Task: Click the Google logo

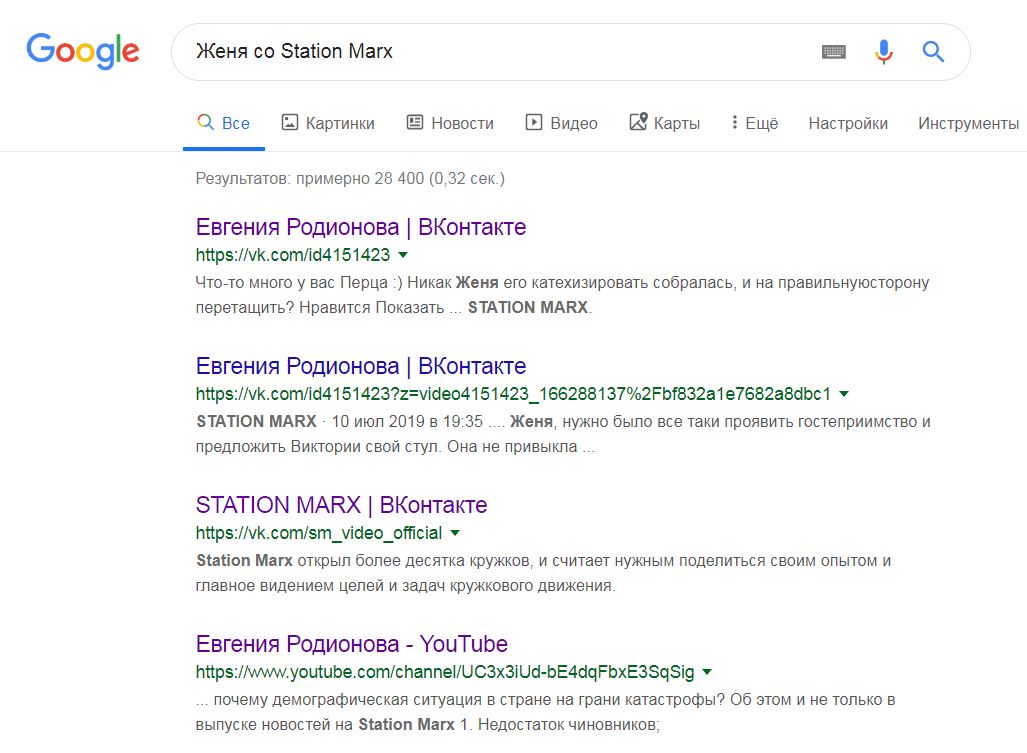Action: point(83,51)
